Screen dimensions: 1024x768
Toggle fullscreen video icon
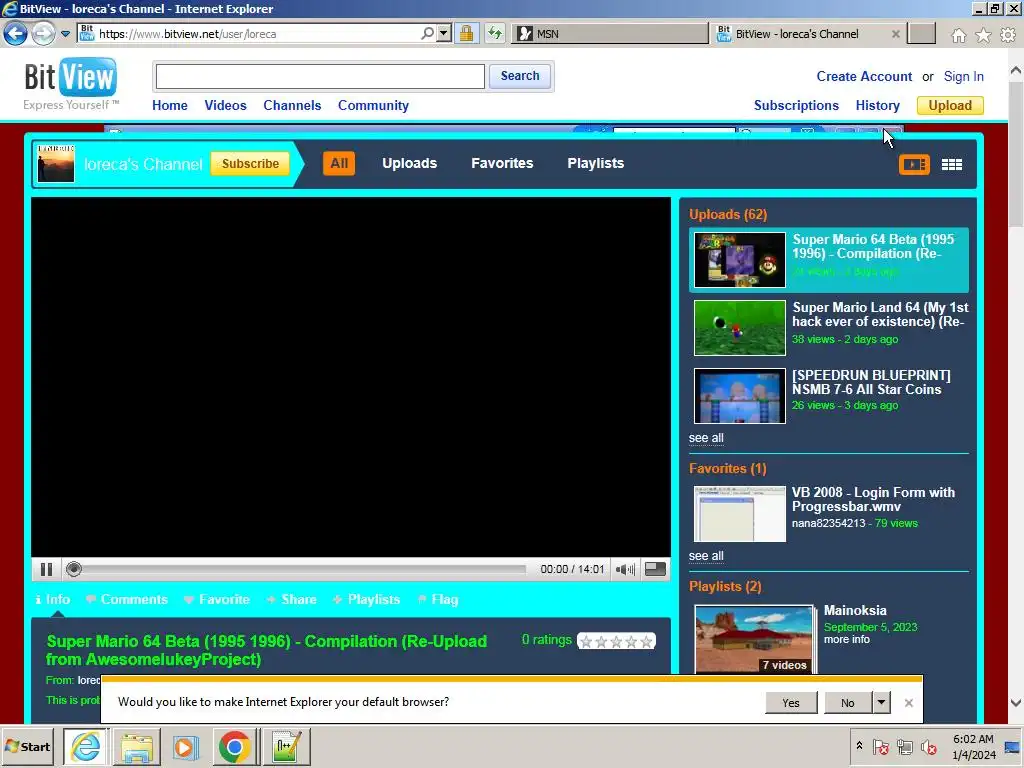[655, 569]
